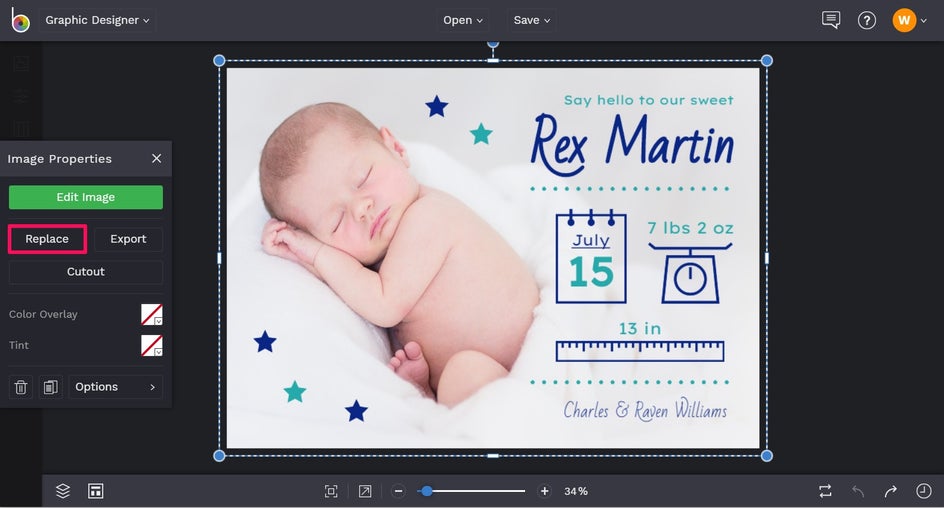The image size is (944, 508).
Task: Open the Graphic Designer dropdown
Action: pos(97,20)
